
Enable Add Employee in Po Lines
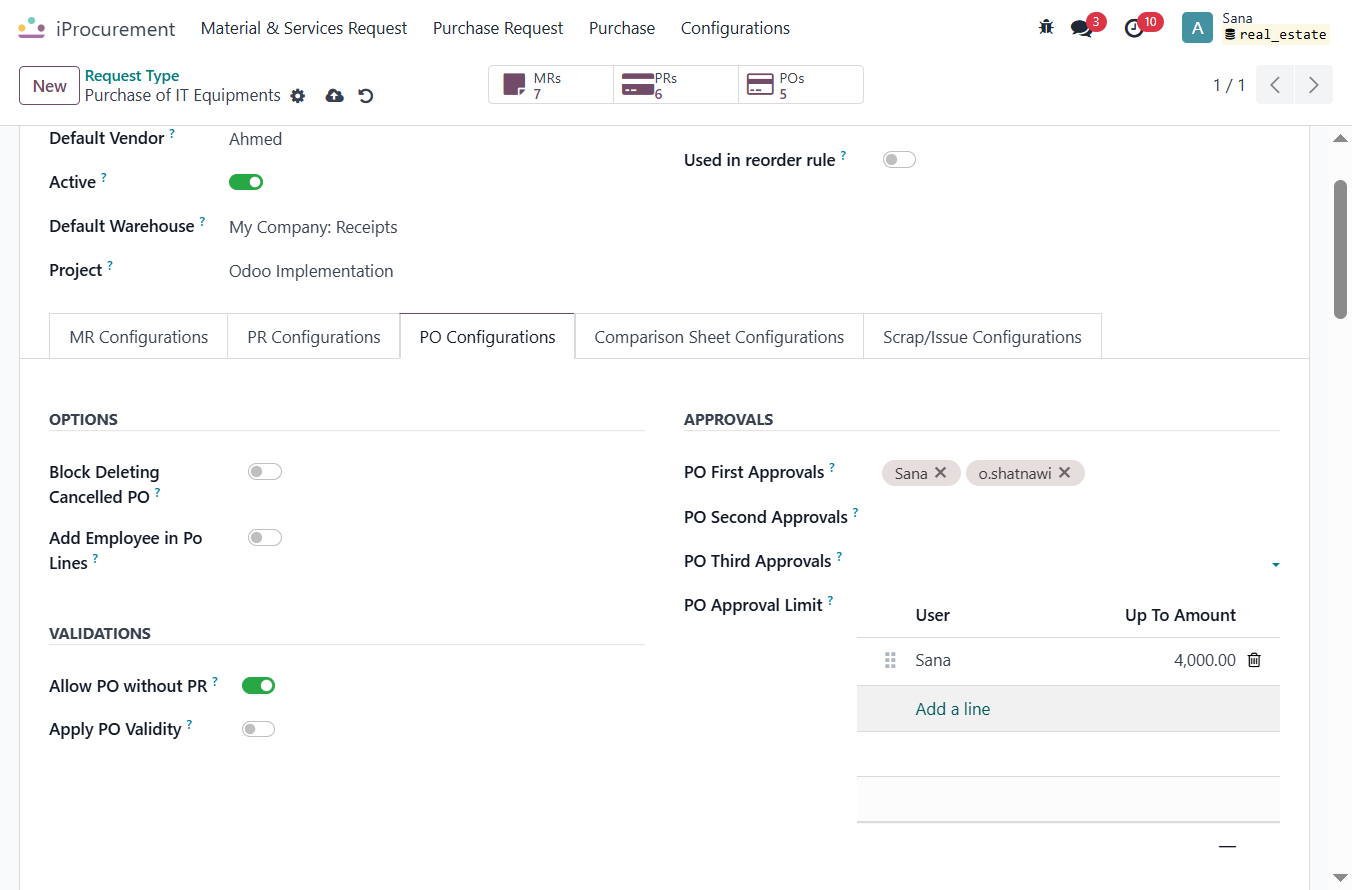pyautogui.click(x=265, y=538)
